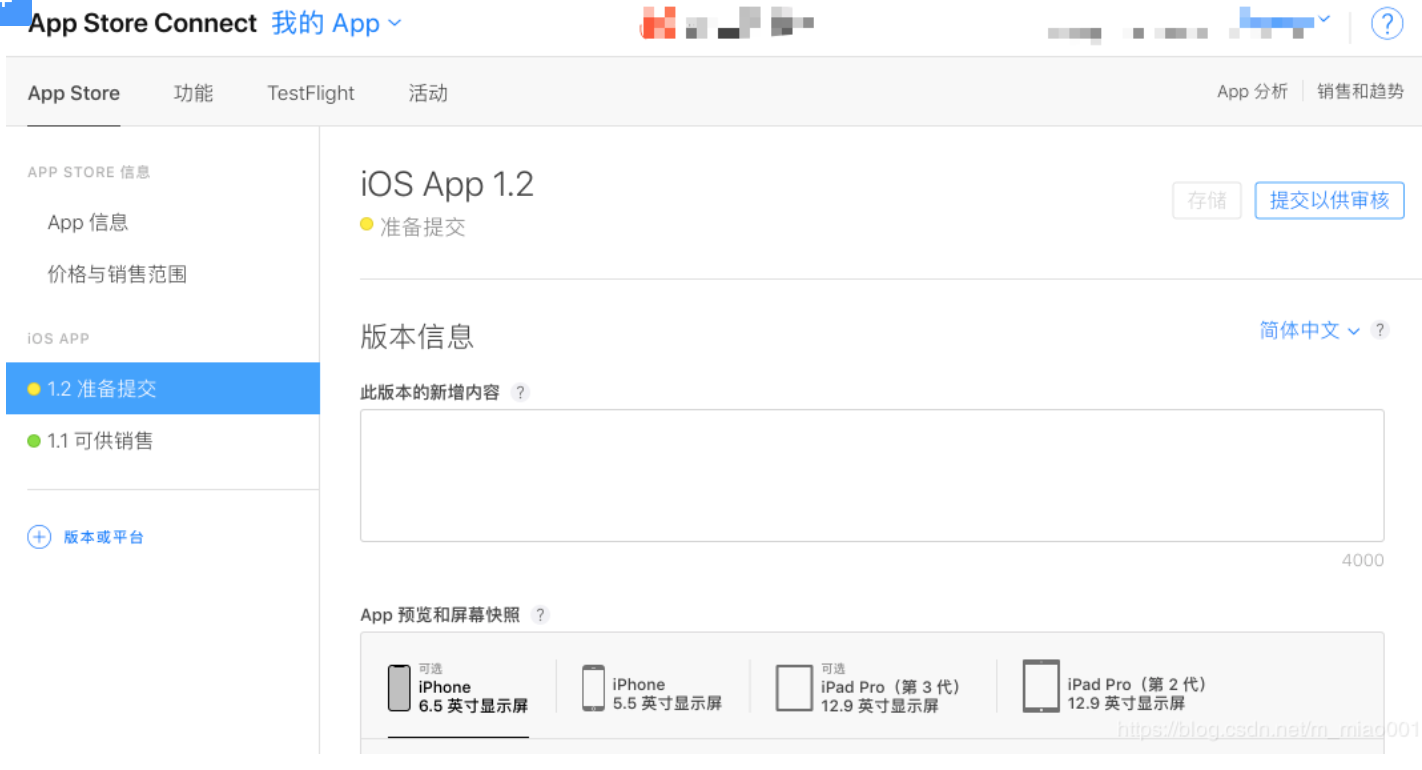Screen dimensions: 1422x770
Task: Click the 4000 character count
Action: point(1363,560)
